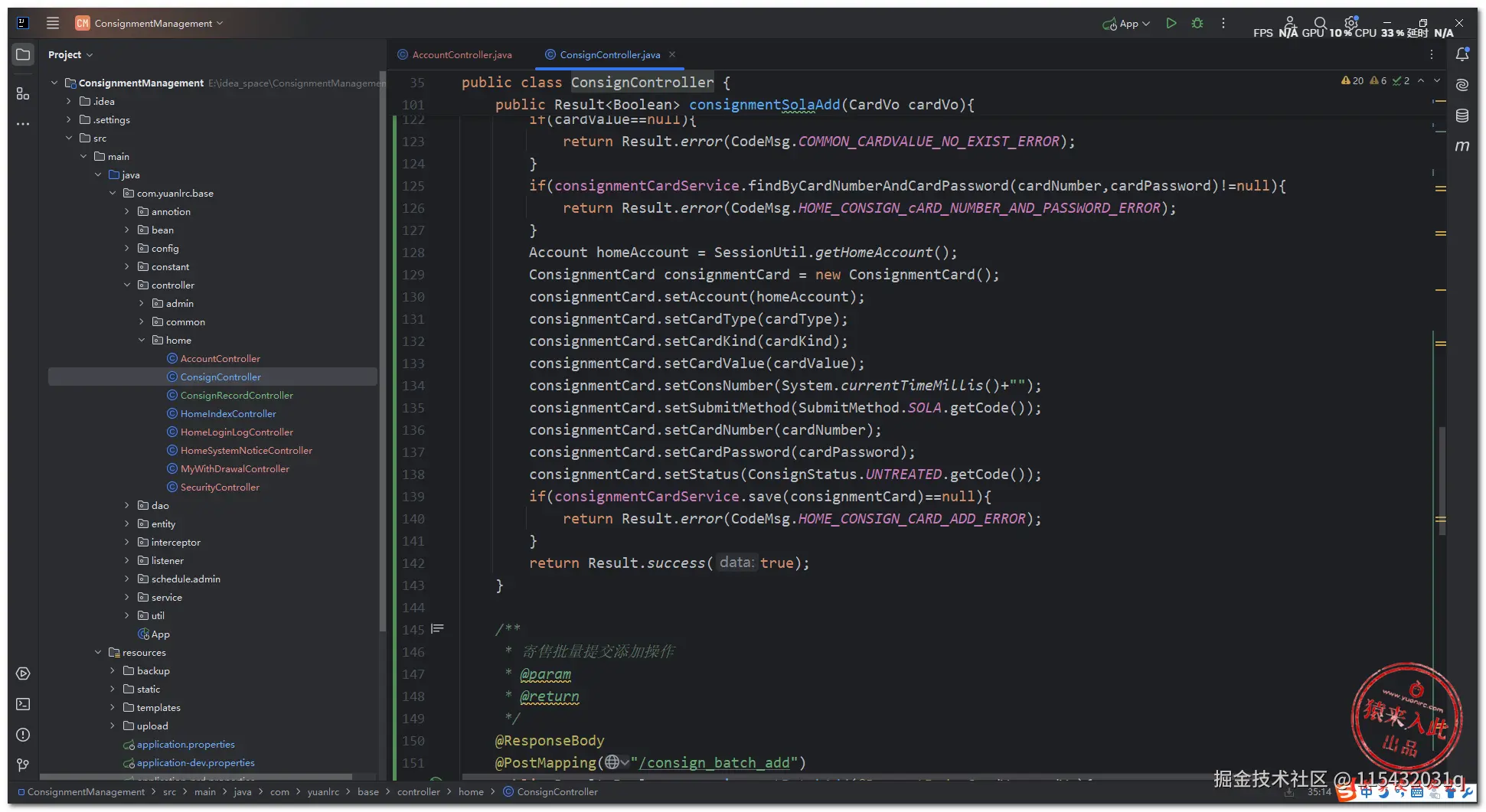The image size is (1486, 812).
Task: Open Code With Me user icon
Action: (x=1289, y=23)
